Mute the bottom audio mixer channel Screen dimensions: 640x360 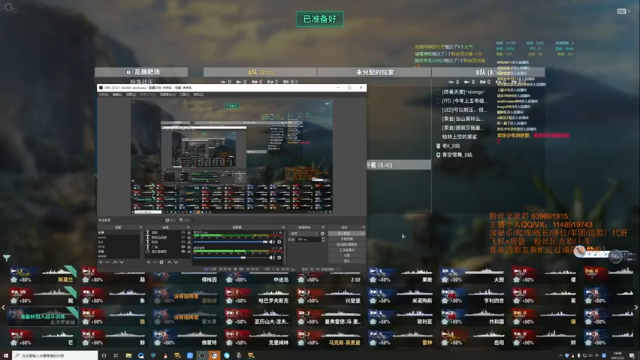click(x=271, y=258)
